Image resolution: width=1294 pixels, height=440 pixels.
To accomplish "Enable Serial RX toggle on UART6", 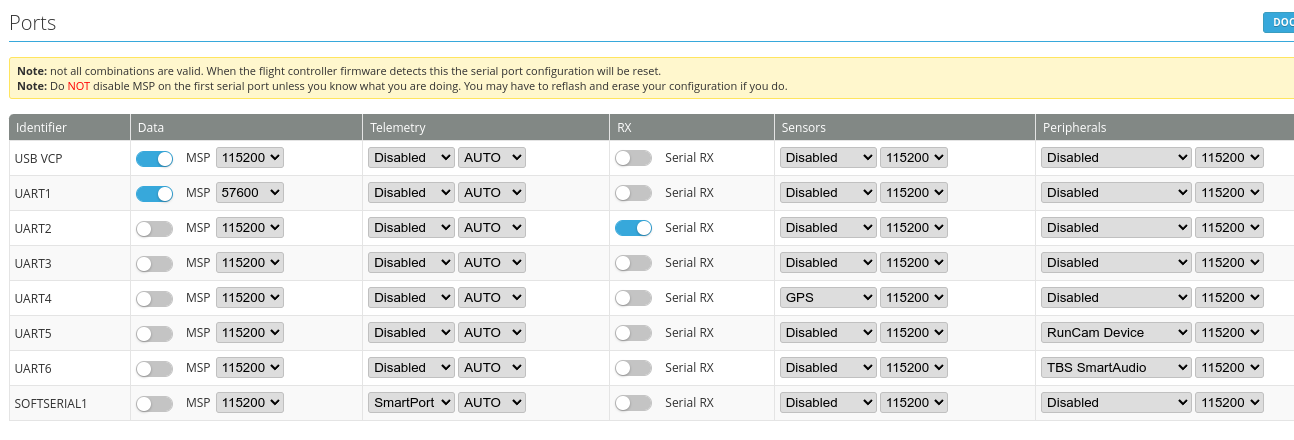I will point(633,368).
